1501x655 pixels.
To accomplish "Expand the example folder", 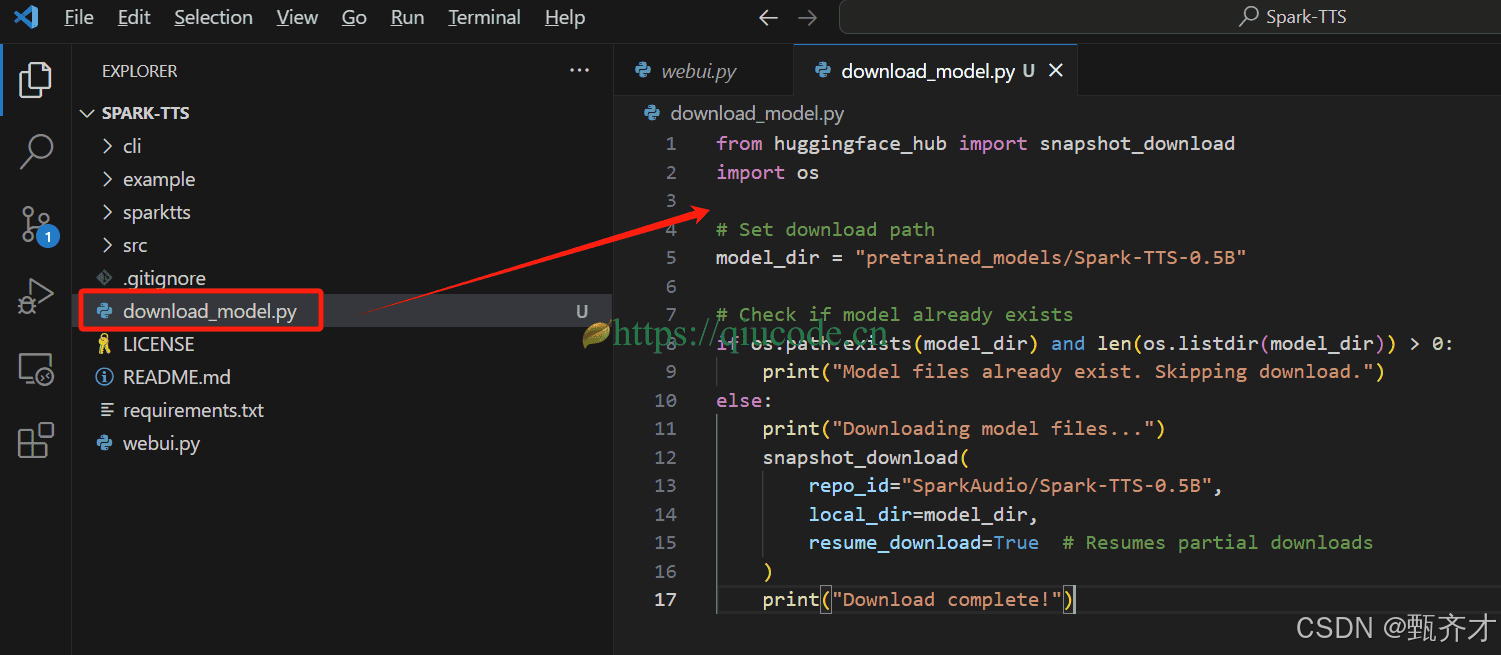I will pos(107,179).
